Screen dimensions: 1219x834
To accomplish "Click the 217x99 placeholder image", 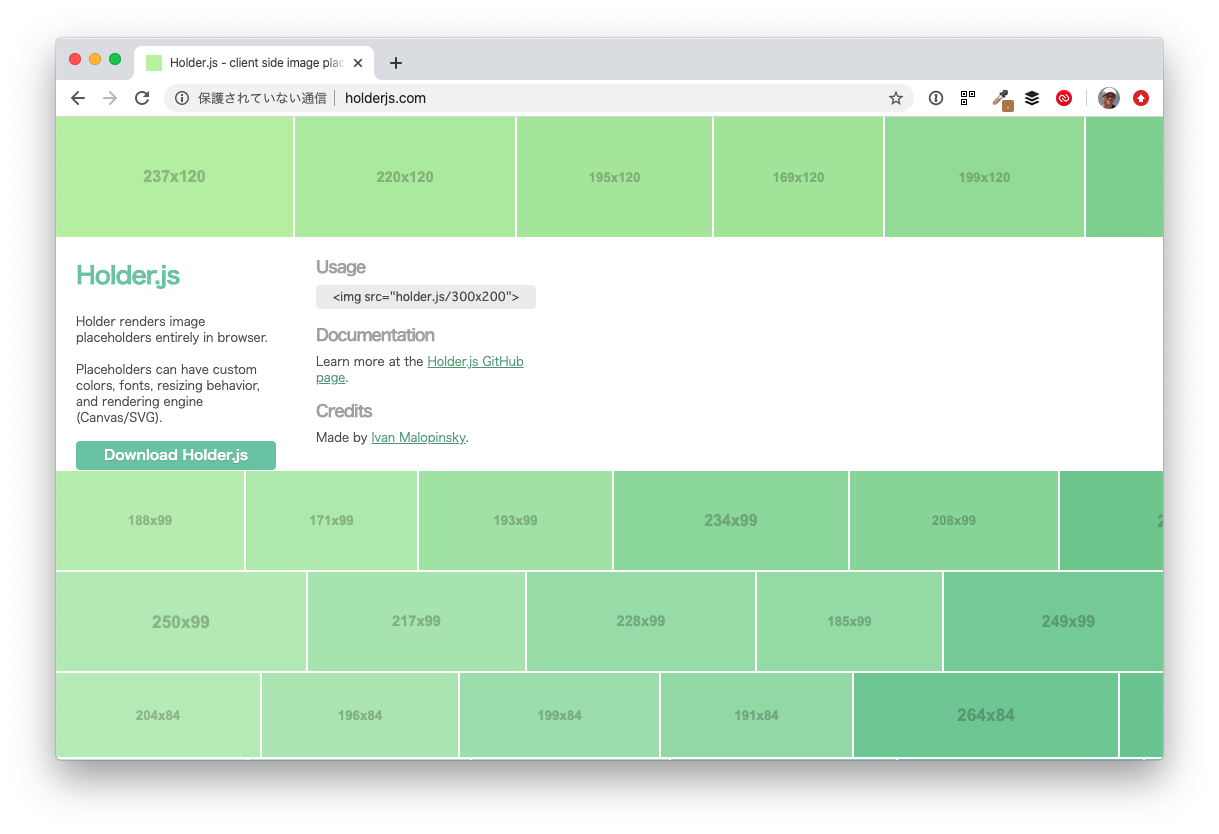I will tap(416, 621).
